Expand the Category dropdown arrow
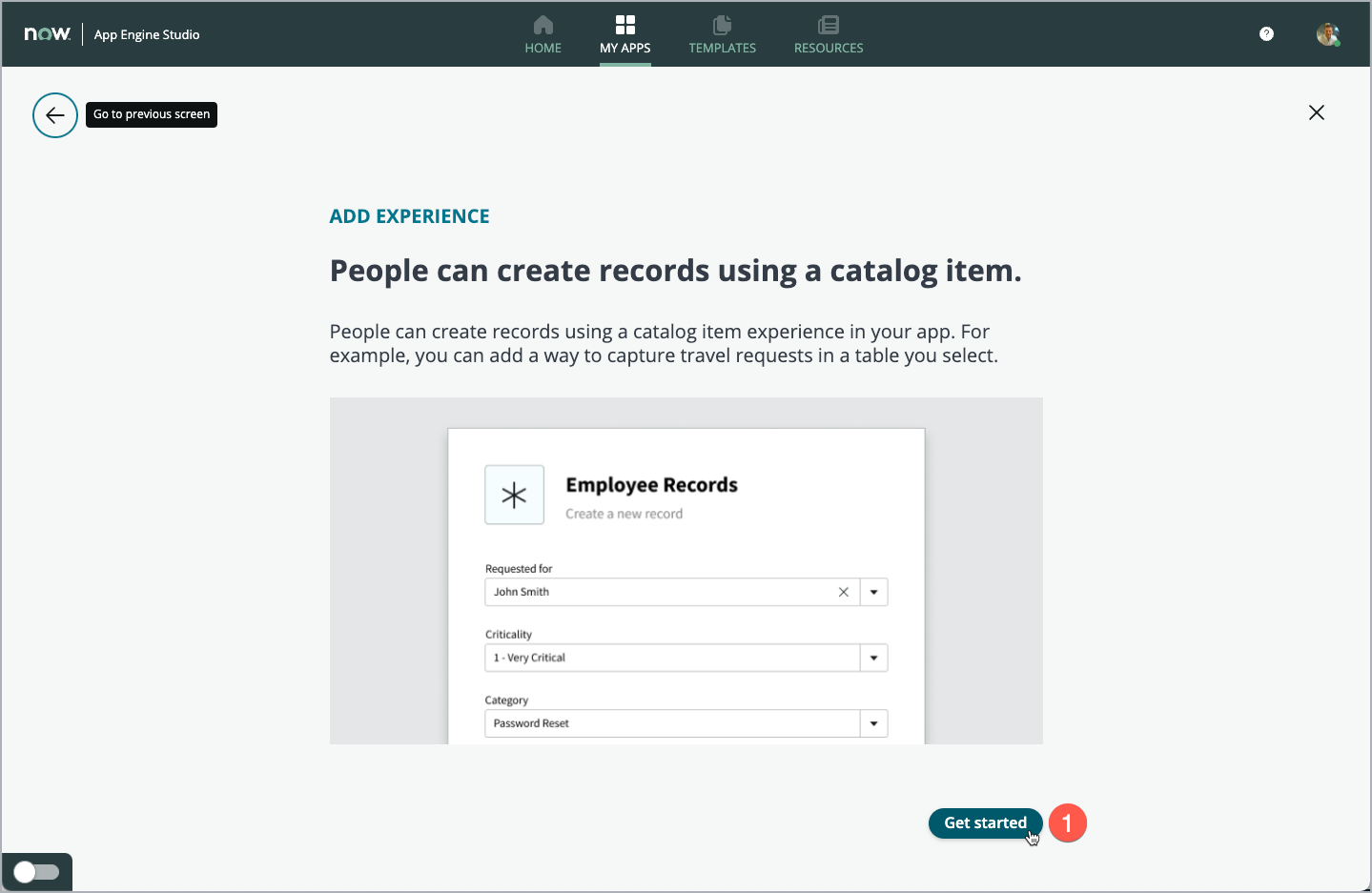This screenshot has height=893, width=1372. click(x=874, y=723)
